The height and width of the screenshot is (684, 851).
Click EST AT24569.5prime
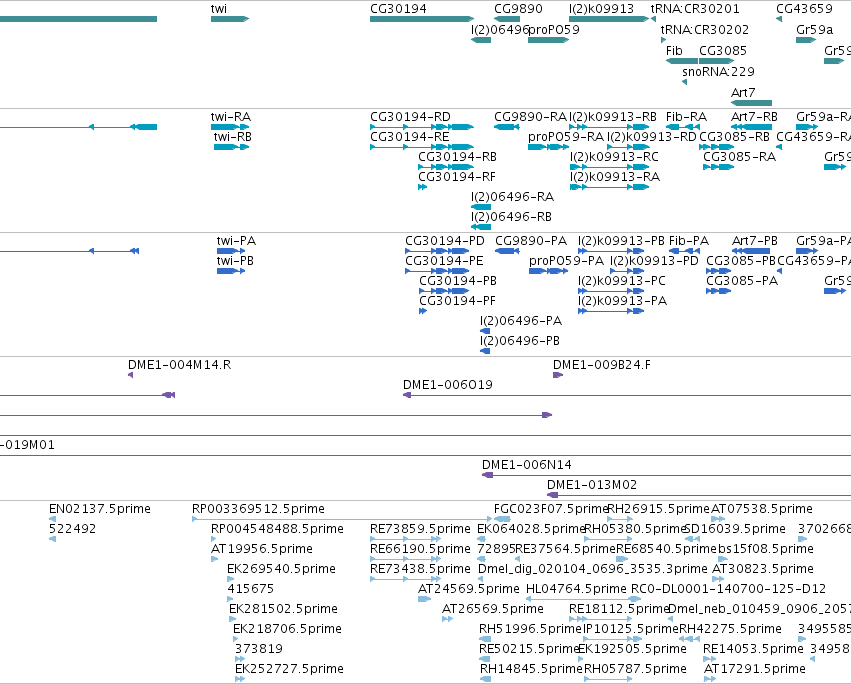[x=468, y=589]
